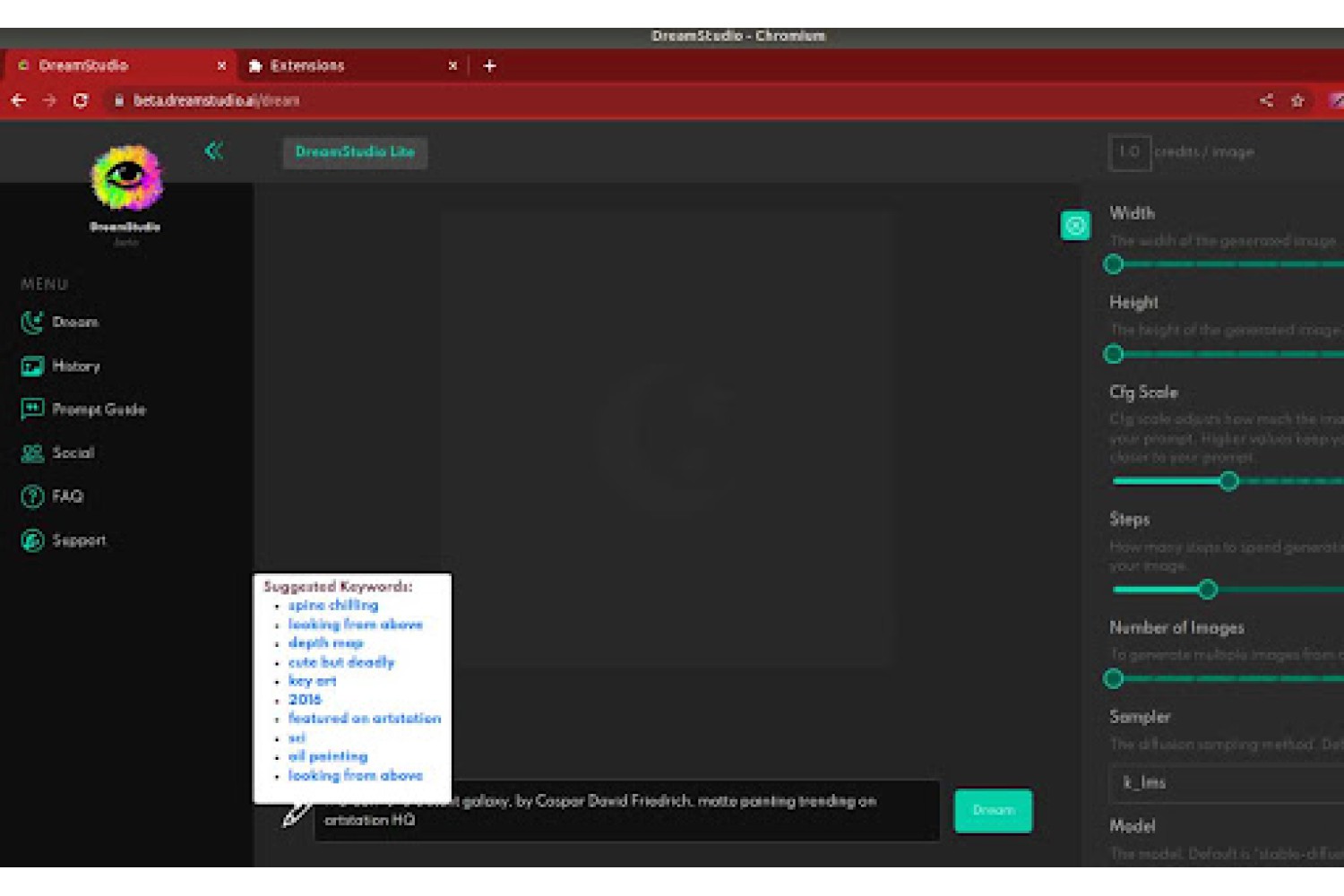
Task: Click the pencil icon beside the prompt box
Action: click(297, 814)
